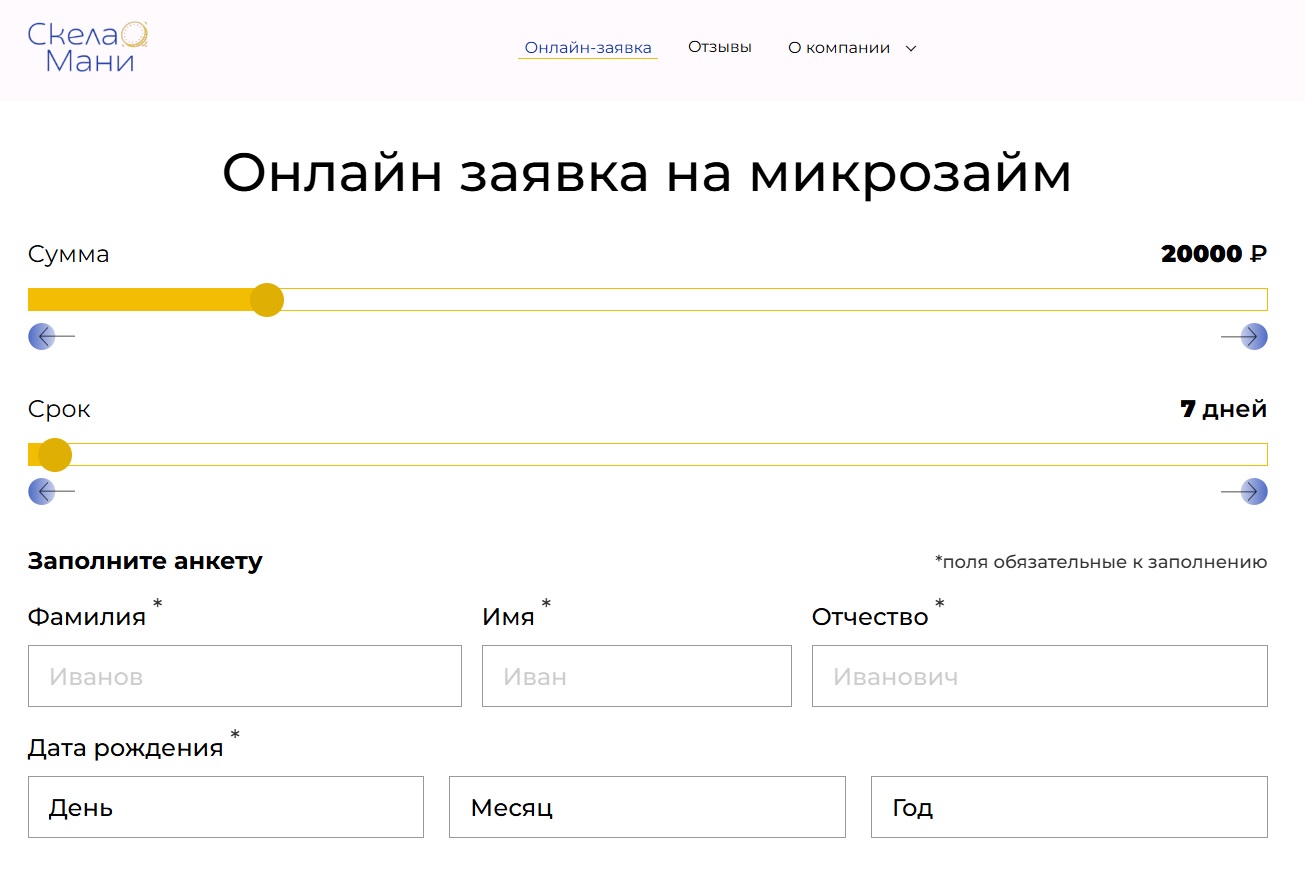Focus the Фамилия input field
1305x871 pixels.
click(245, 676)
